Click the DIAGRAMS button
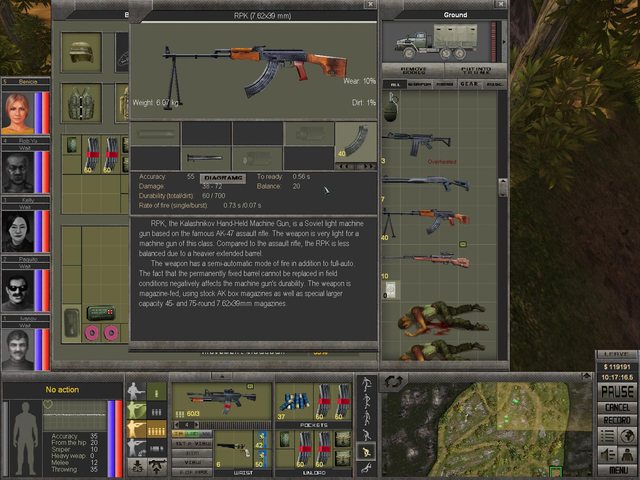This screenshot has width=640, height=480. click(x=223, y=178)
